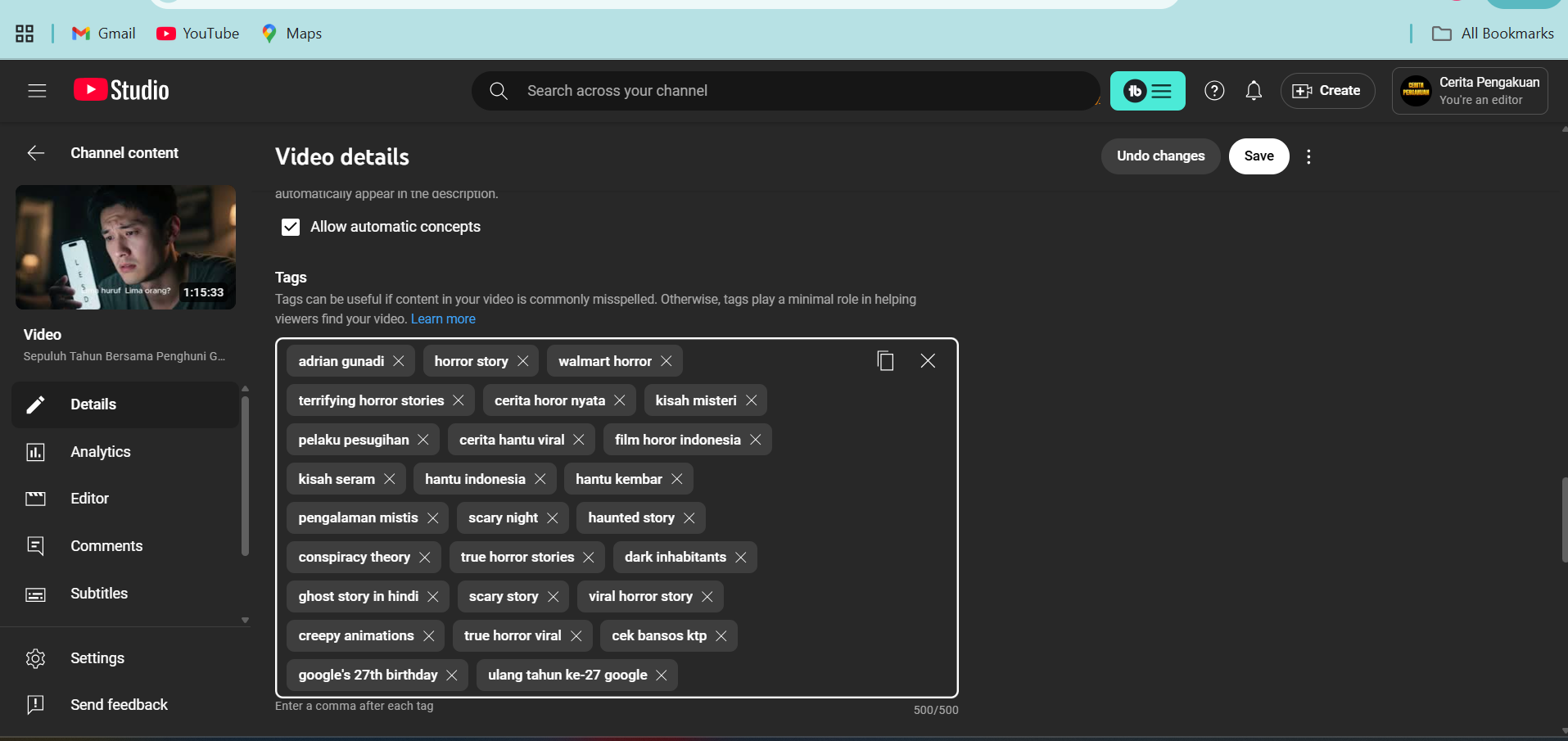Open the YouTube Studio hamburger menu

click(x=37, y=91)
